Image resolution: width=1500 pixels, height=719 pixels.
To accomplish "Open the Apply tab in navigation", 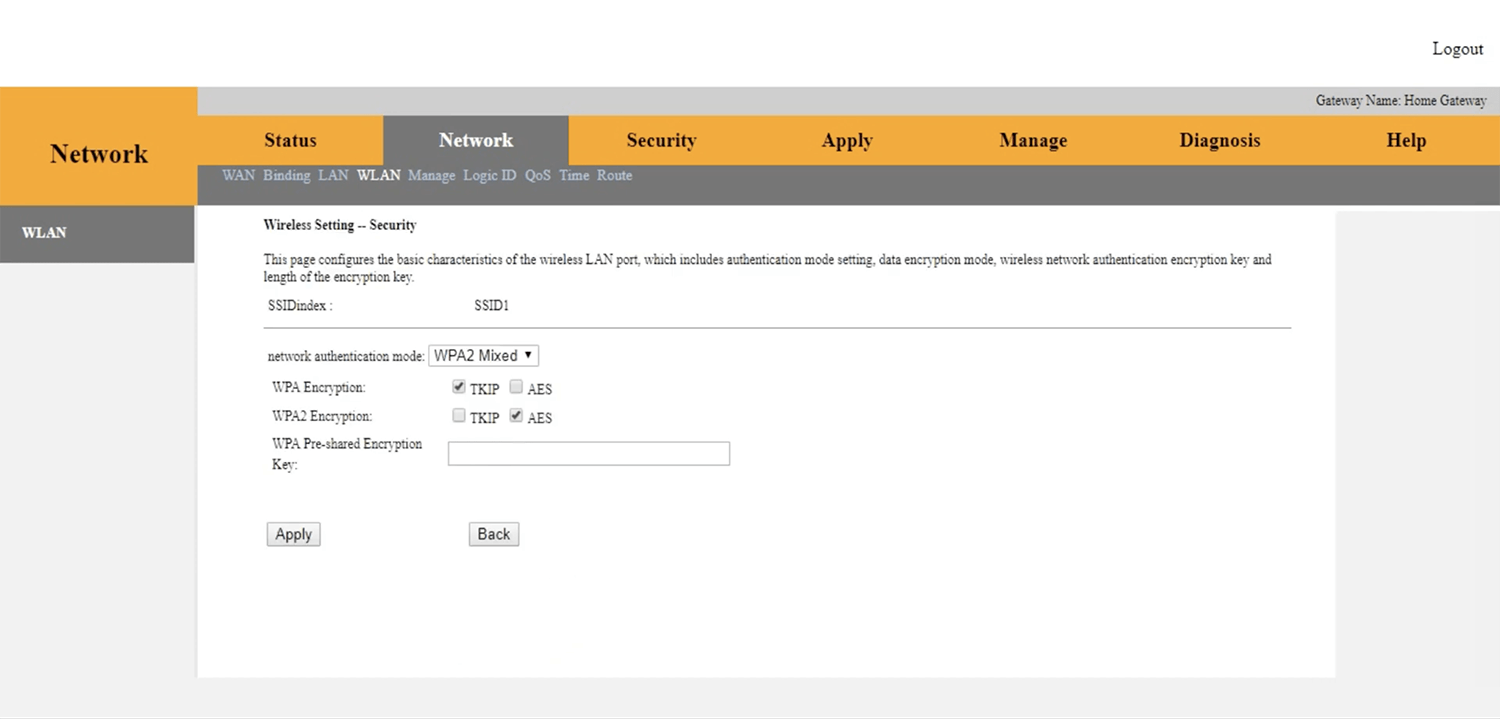I will click(x=847, y=141).
